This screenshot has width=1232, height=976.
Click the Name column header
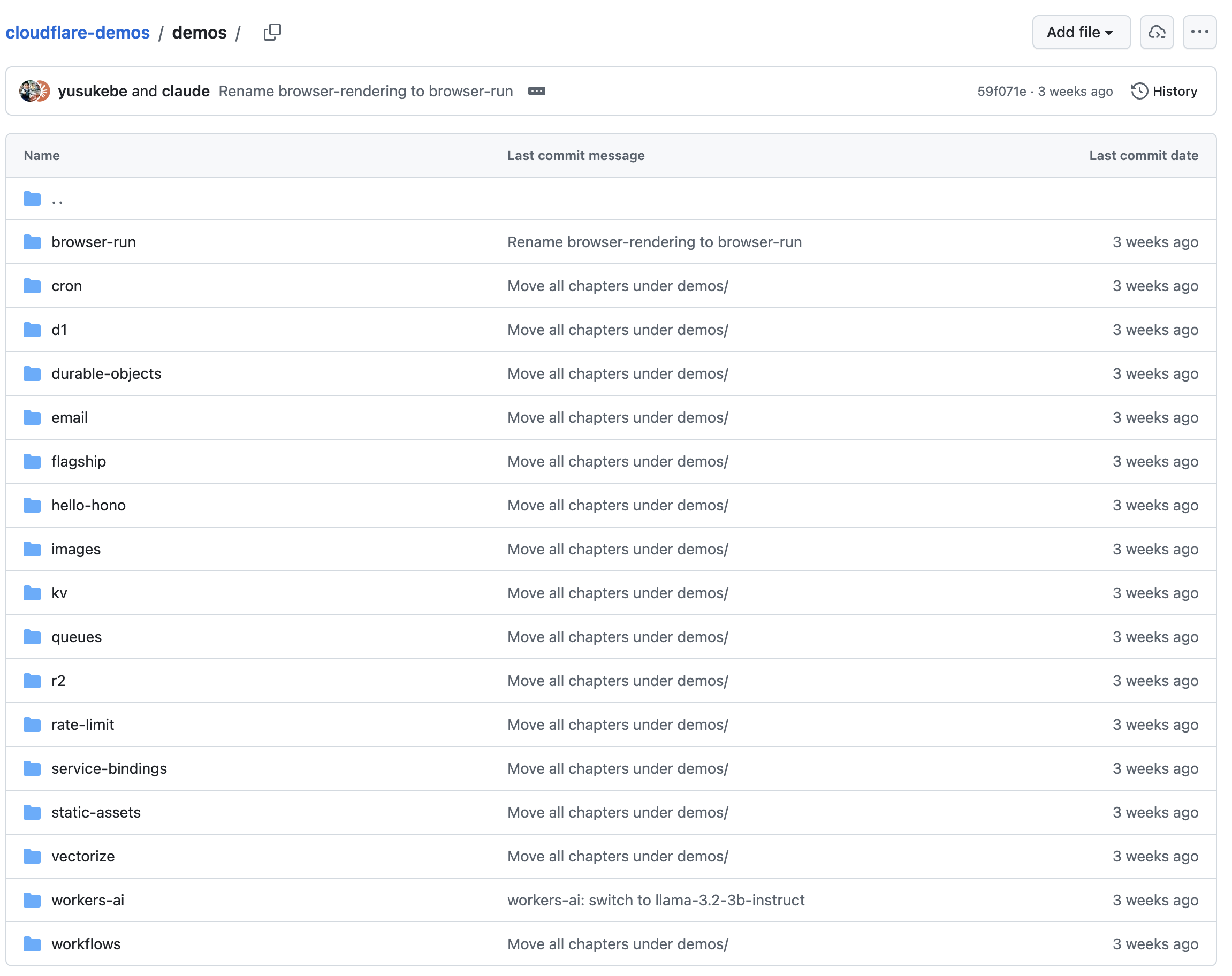tap(42, 155)
